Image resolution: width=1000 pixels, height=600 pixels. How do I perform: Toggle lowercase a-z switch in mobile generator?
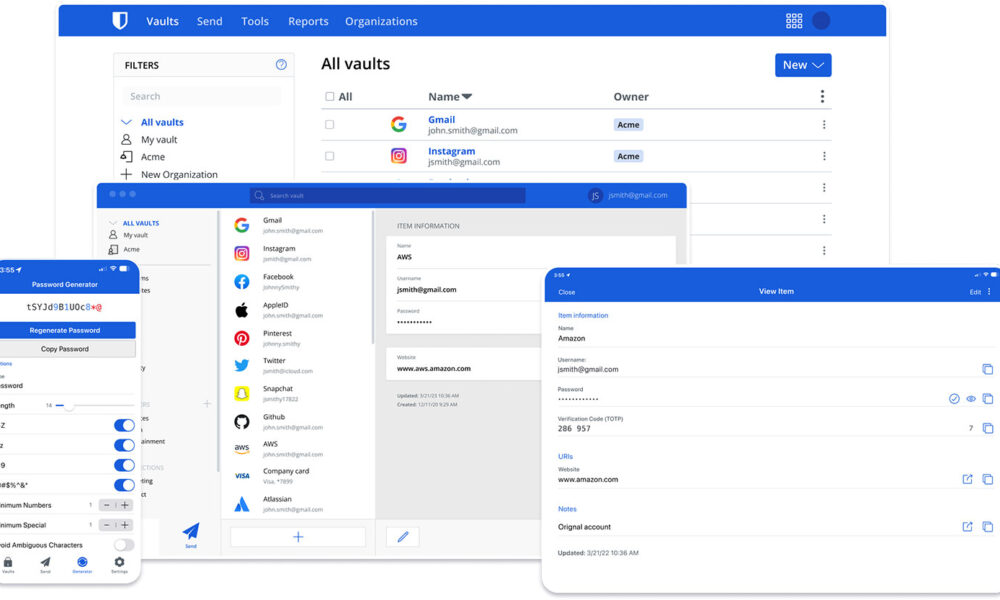(x=124, y=445)
